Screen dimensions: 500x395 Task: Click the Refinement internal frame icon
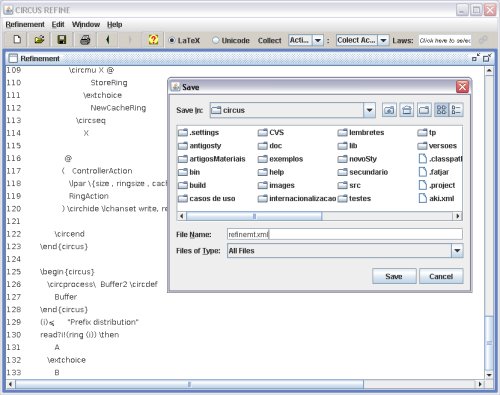click(x=13, y=58)
